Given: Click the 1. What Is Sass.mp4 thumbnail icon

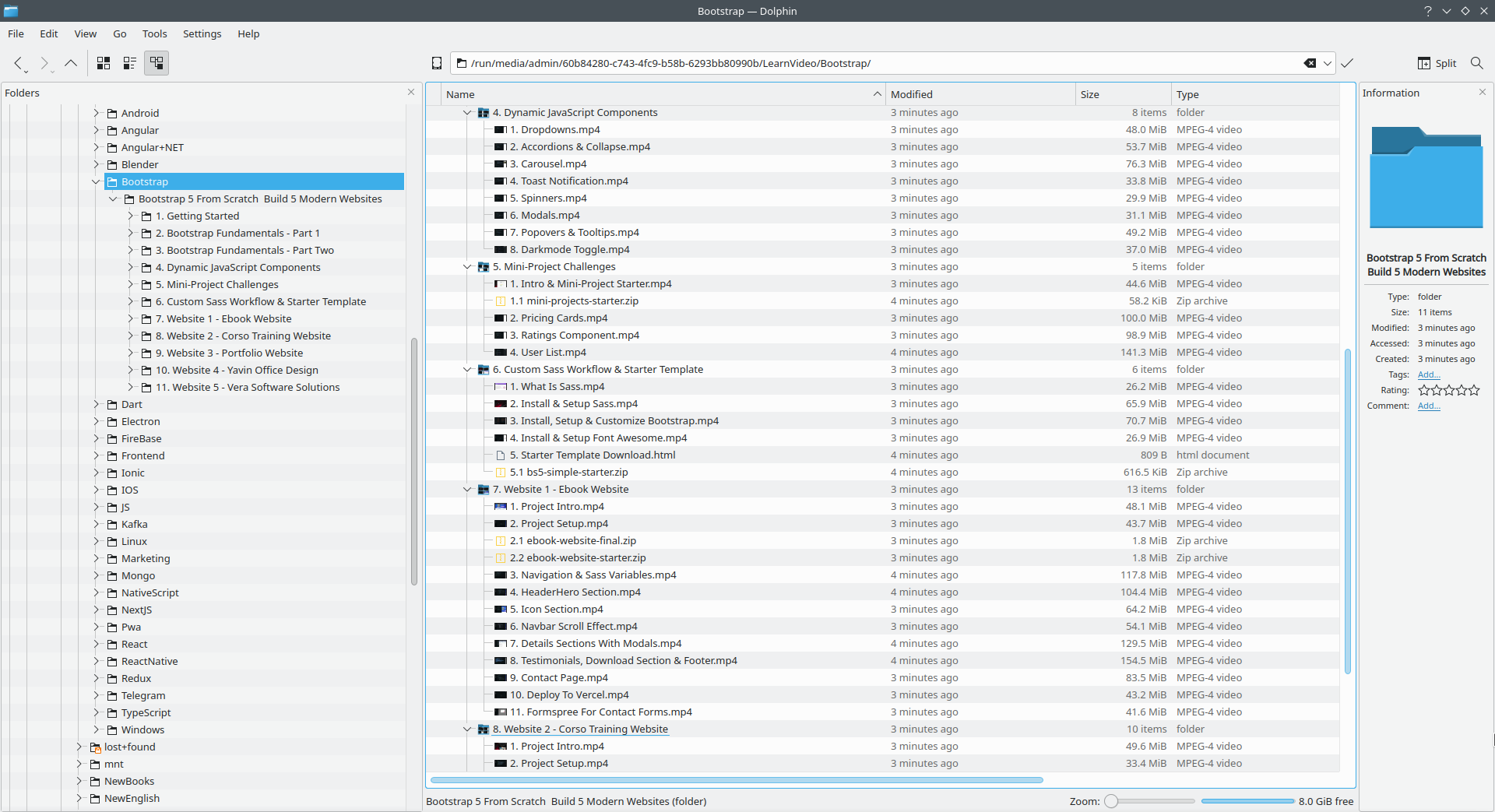Looking at the screenshot, I should (501, 387).
